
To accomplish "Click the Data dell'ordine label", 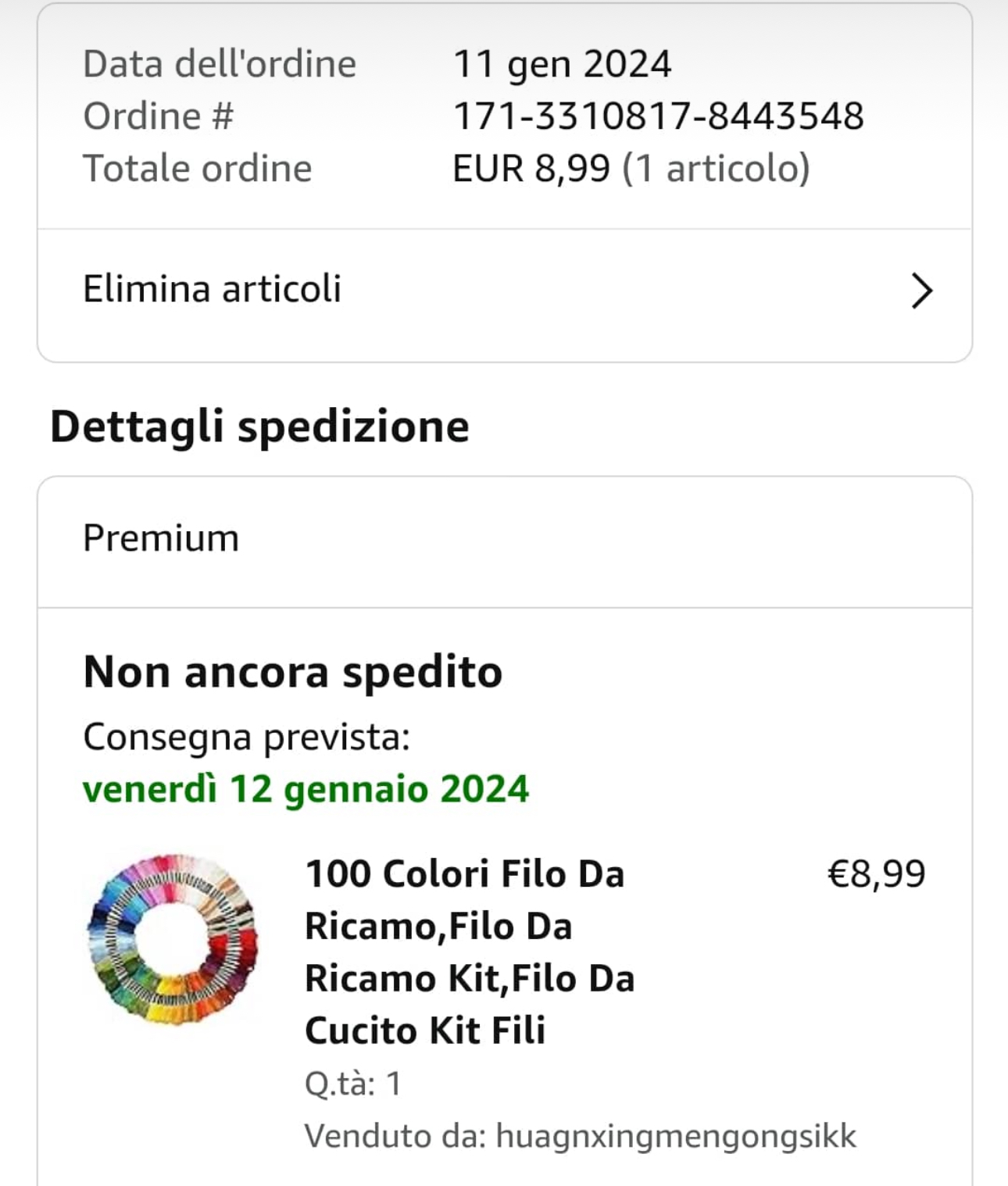I will 220,64.
